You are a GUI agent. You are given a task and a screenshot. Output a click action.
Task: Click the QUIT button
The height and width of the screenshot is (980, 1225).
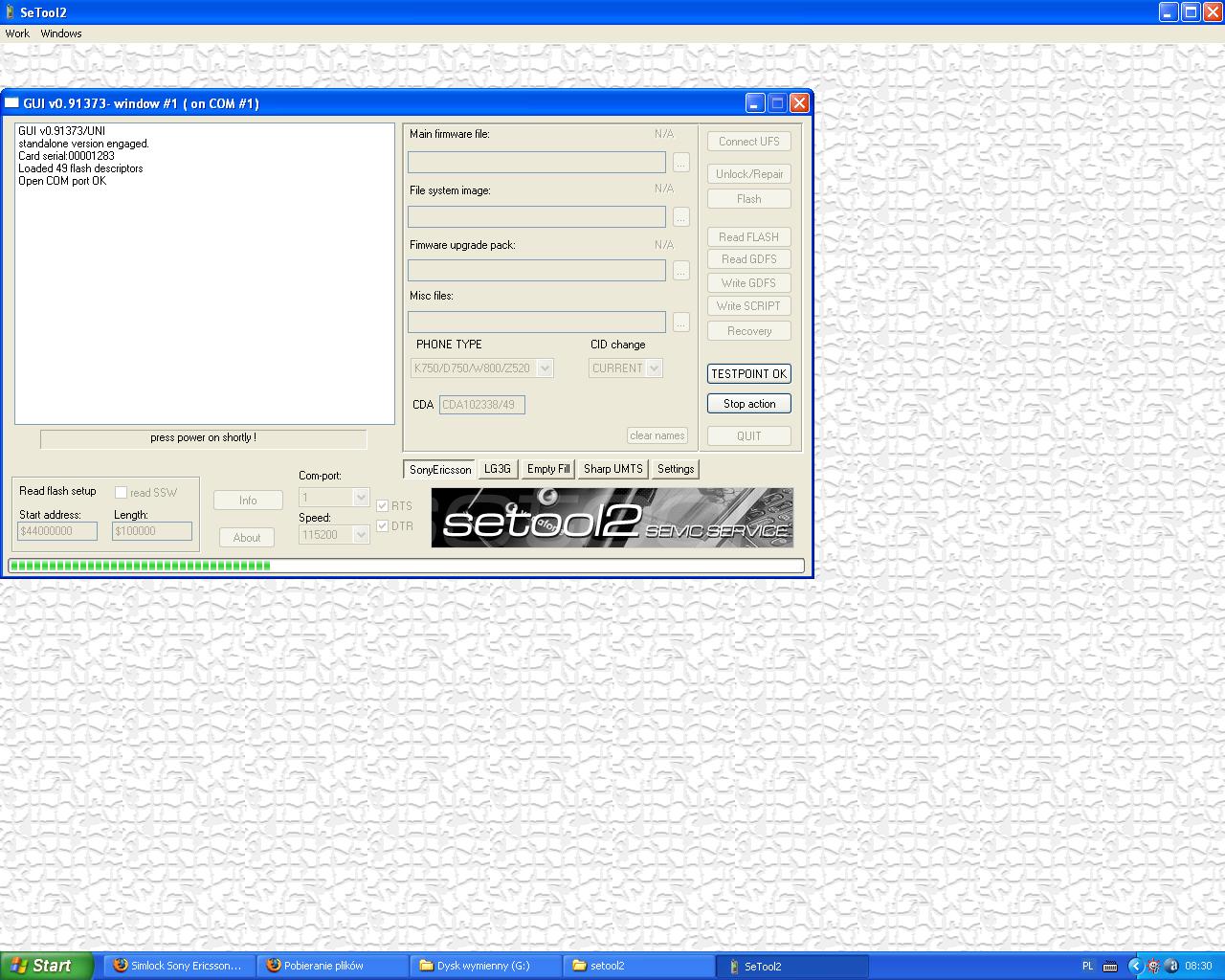[749, 436]
